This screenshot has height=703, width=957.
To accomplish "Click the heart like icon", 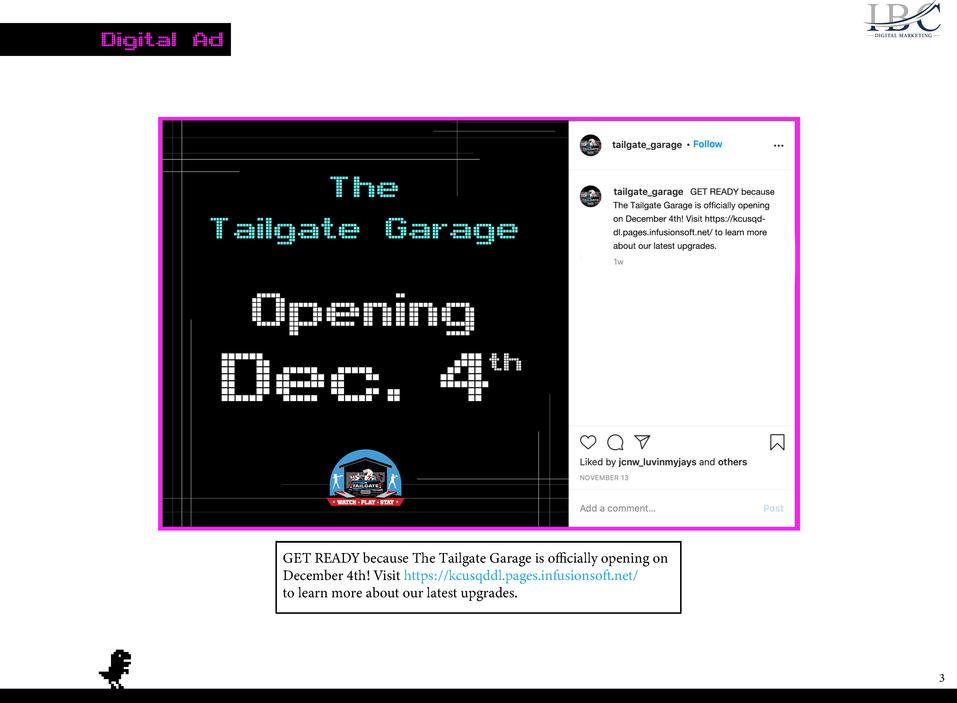I will (x=588, y=442).
